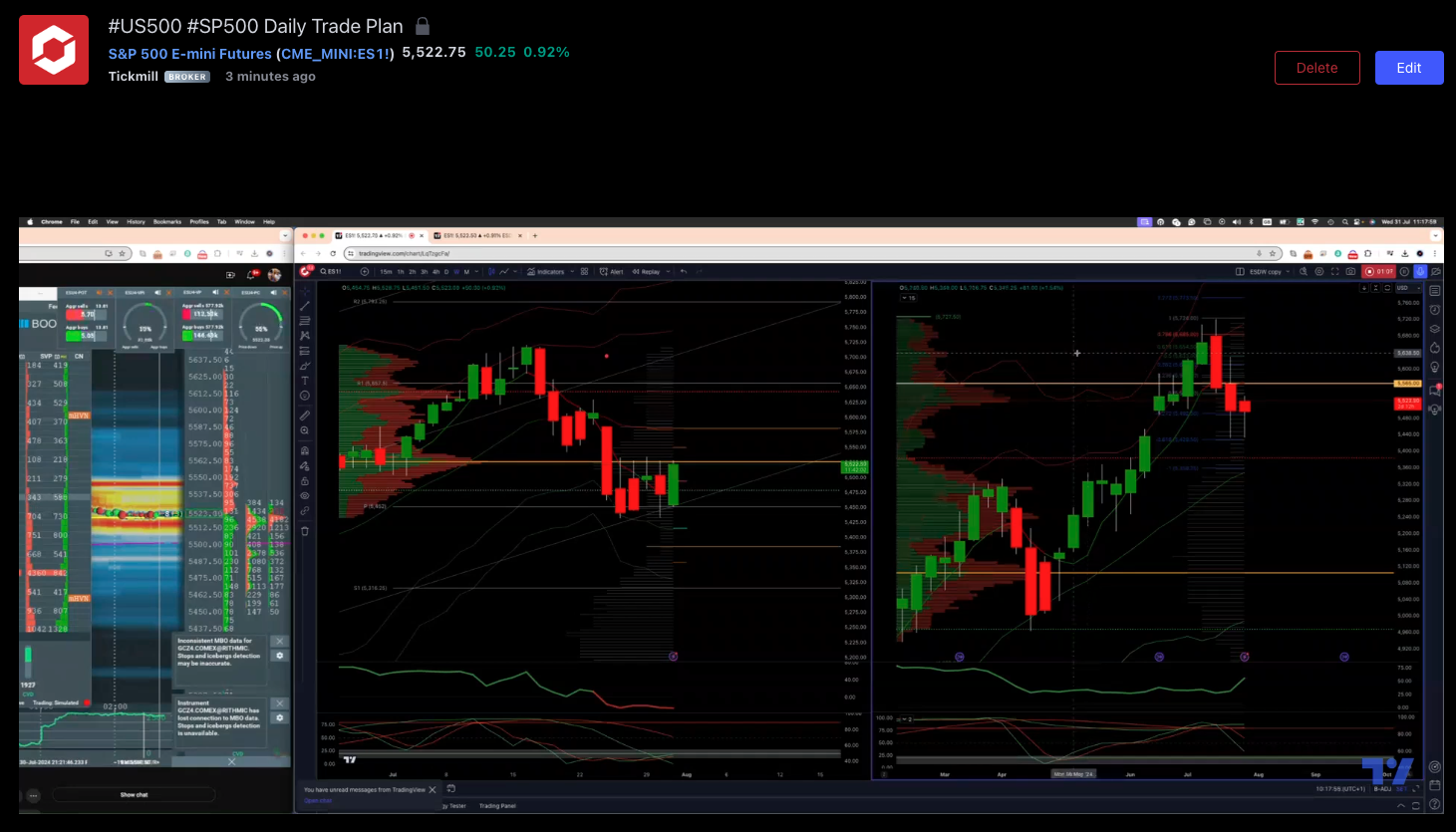This screenshot has height=832, width=1456.
Task: Toggle B-ADJ in the bottom bar
Action: [x=1382, y=789]
